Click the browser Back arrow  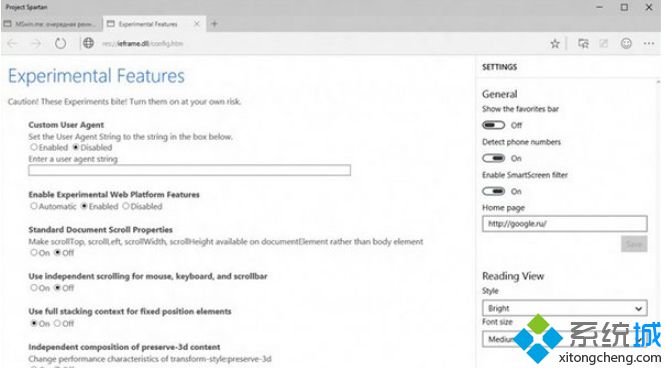[12, 43]
